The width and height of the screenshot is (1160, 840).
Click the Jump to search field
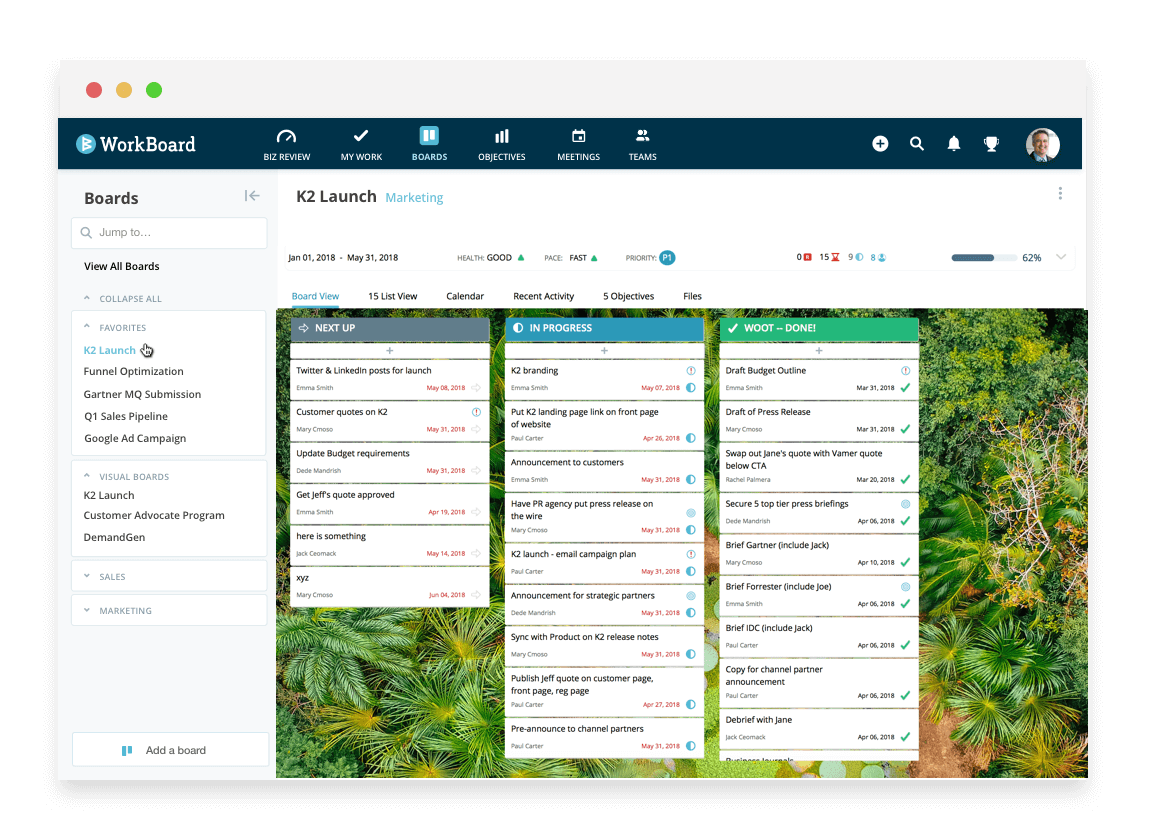(168, 232)
